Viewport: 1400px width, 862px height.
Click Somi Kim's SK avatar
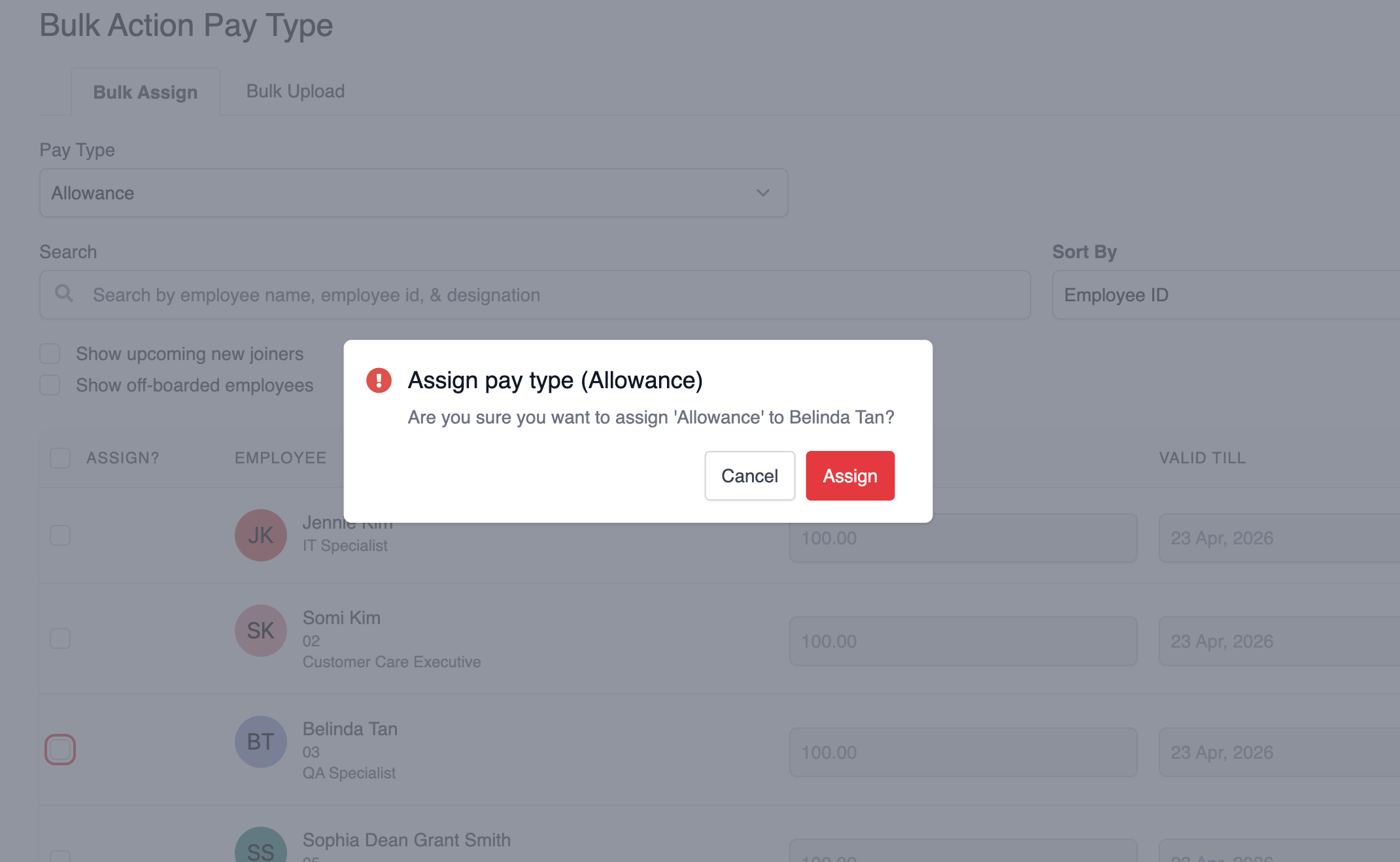tap(260, 631)
